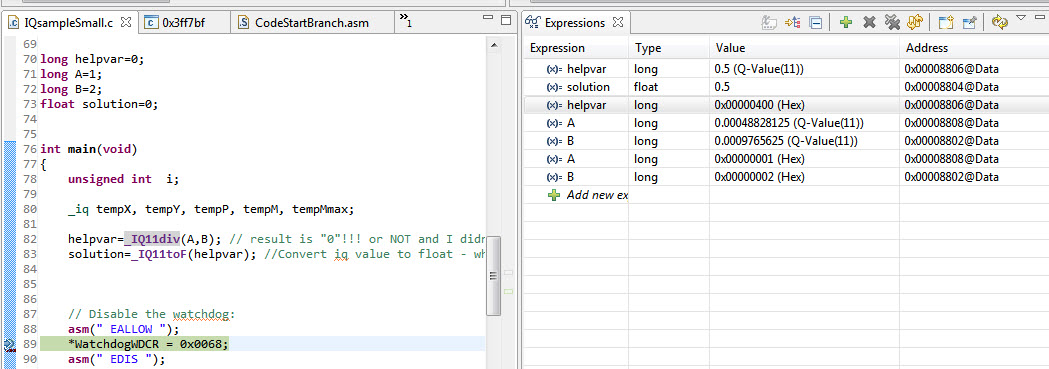The width and height of the screenshot is (1049, 369).
Task: Pin the Expressions view to debug context
Action: coord(969,23)
